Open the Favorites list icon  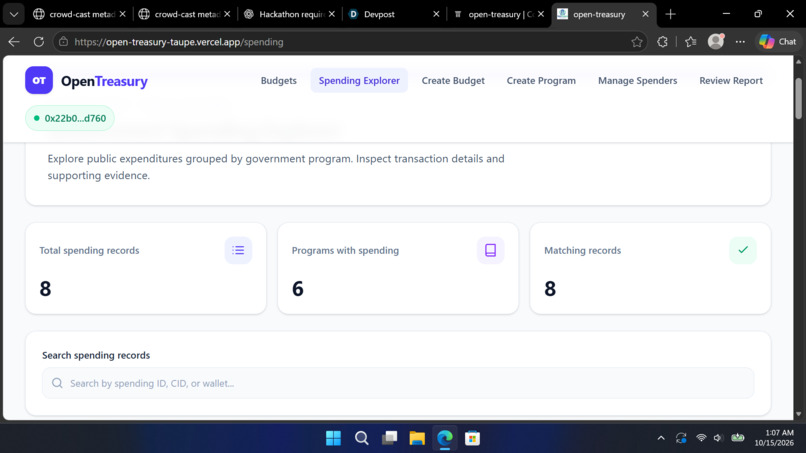coord(690,42)
